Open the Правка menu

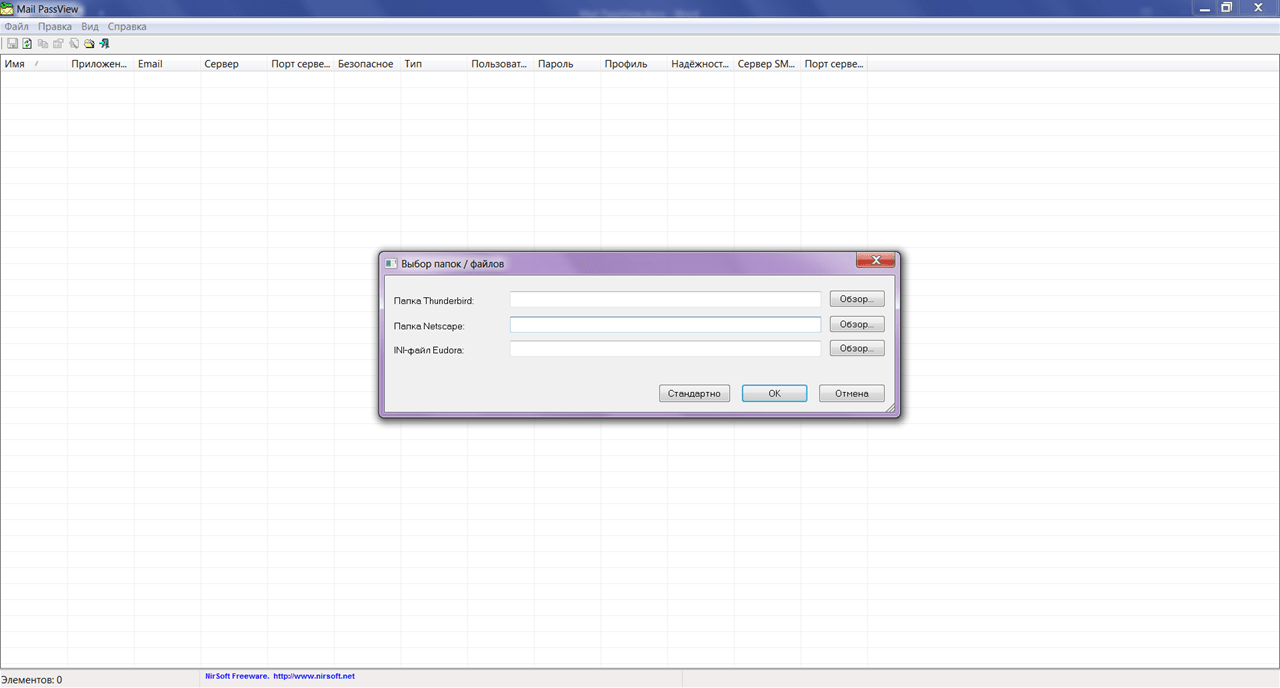tap(55, 27)
